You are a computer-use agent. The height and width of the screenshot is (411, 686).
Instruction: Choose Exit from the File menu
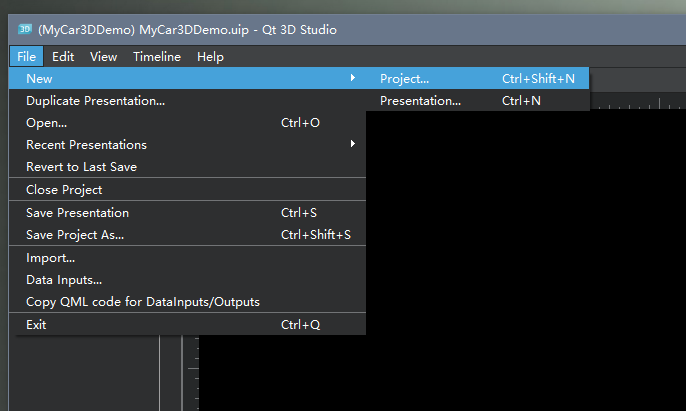pos(187,324)
